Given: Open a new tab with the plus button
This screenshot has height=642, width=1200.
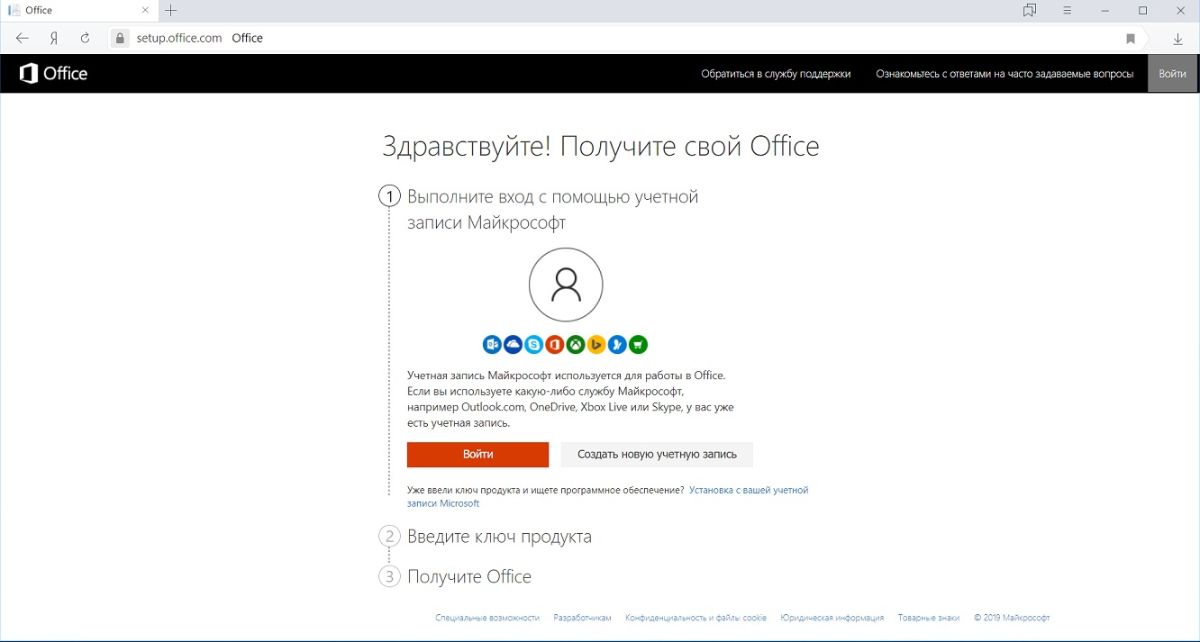Looking at the screenshot, I should [x=171, y=10].
